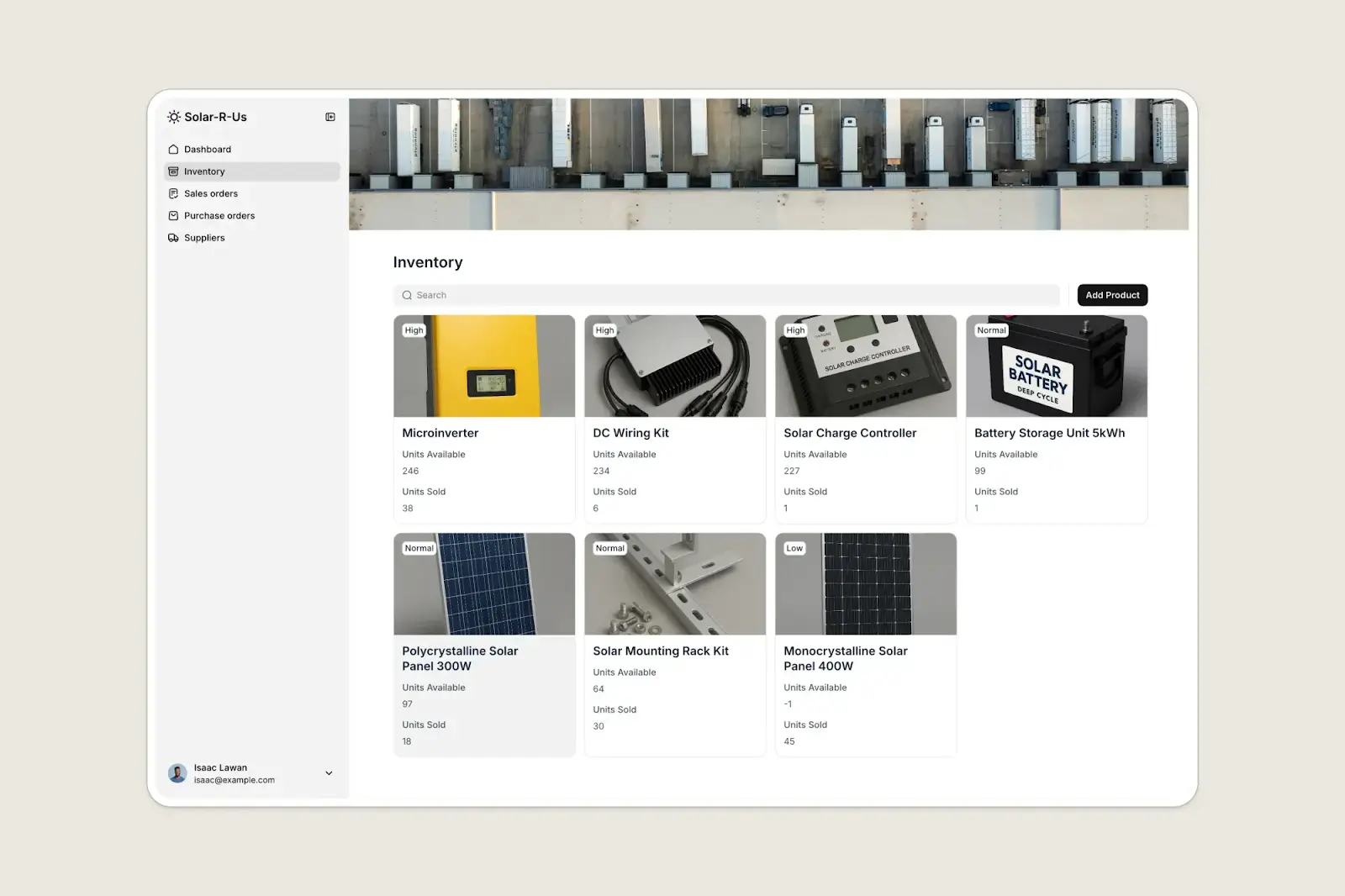This screenshot has width=1345, height=896.
Task: Click the Normal badge on Battery Storage Unit
Action: point(991,330)
